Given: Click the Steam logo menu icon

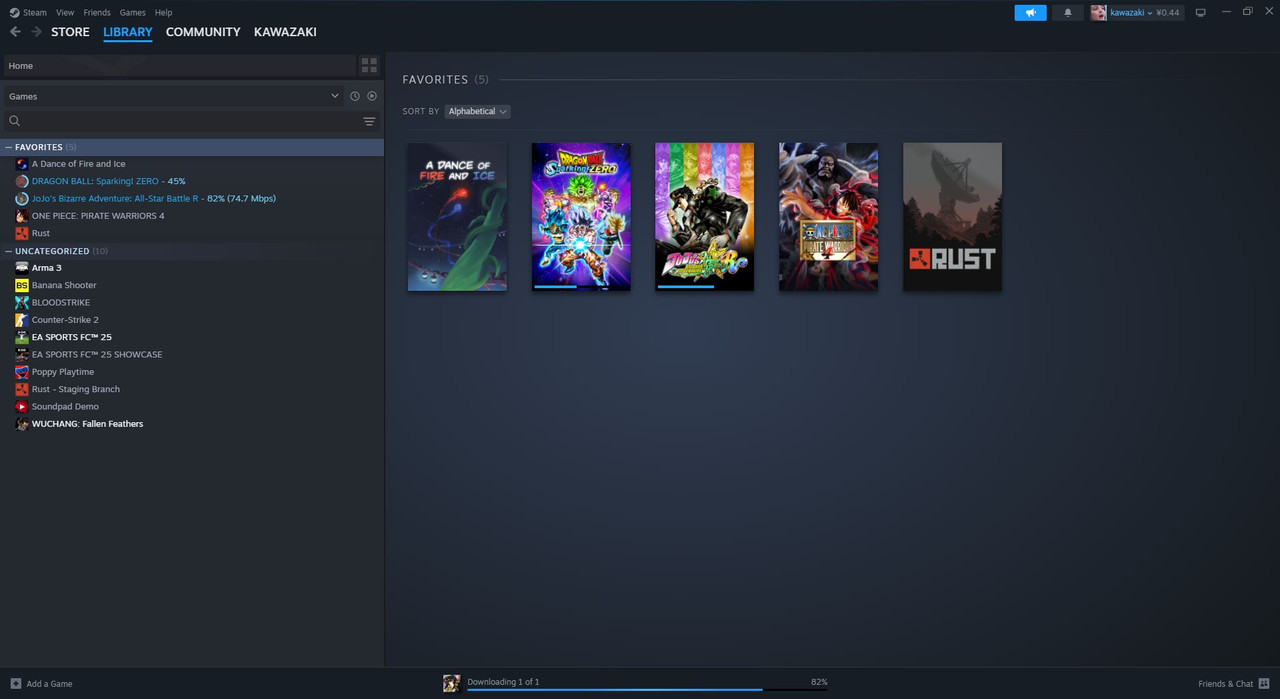Looking at the screenshot, I should 14,12.
